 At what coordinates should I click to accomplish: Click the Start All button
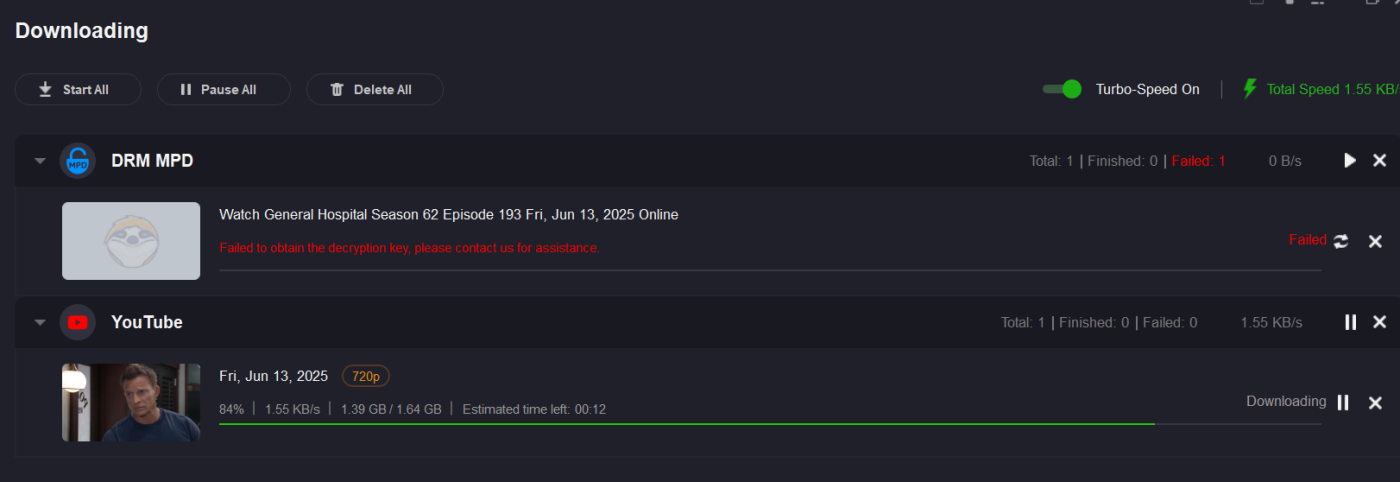(78, 89)
